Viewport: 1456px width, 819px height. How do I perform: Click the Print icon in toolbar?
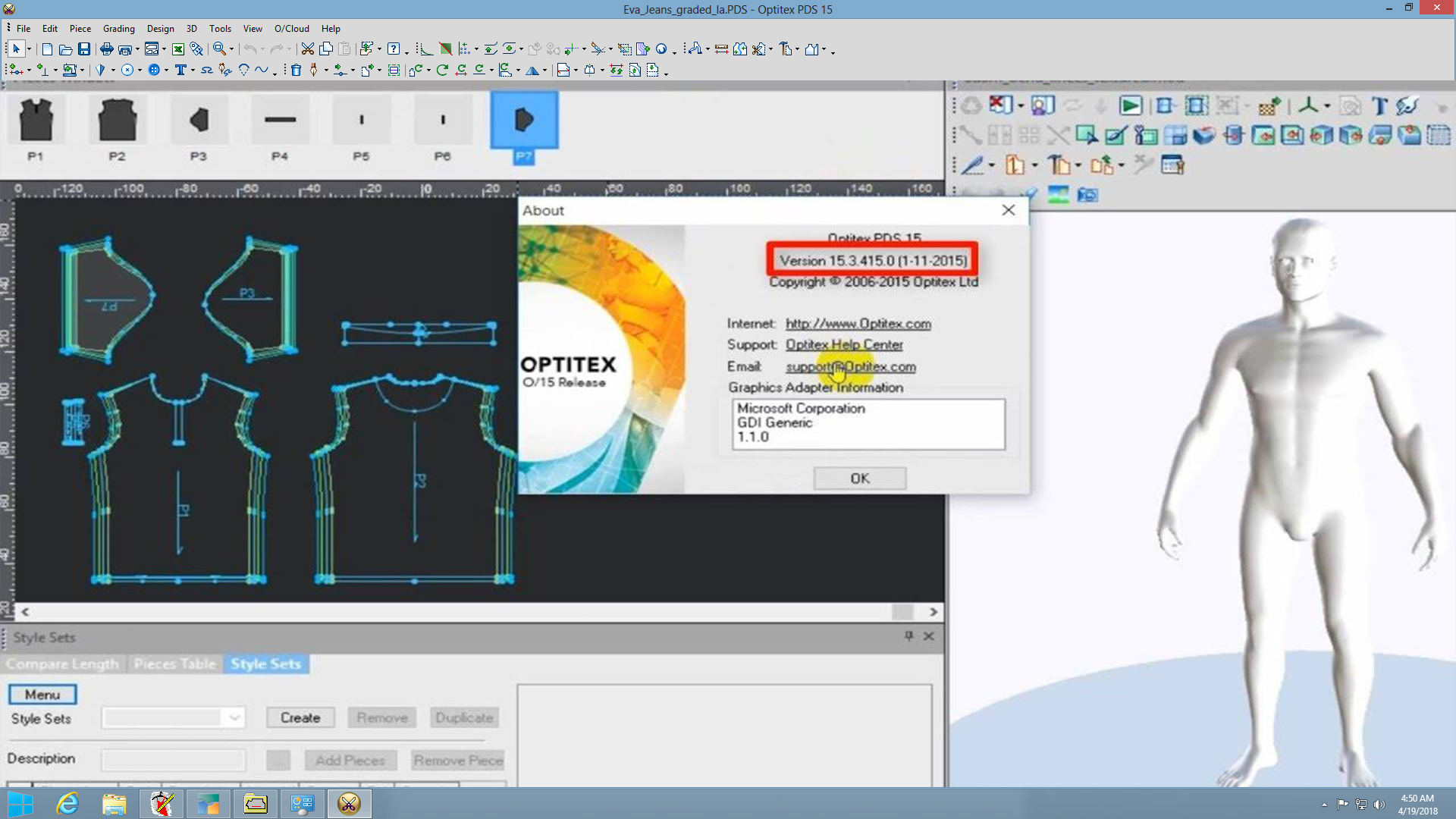(x=106, y=49)
